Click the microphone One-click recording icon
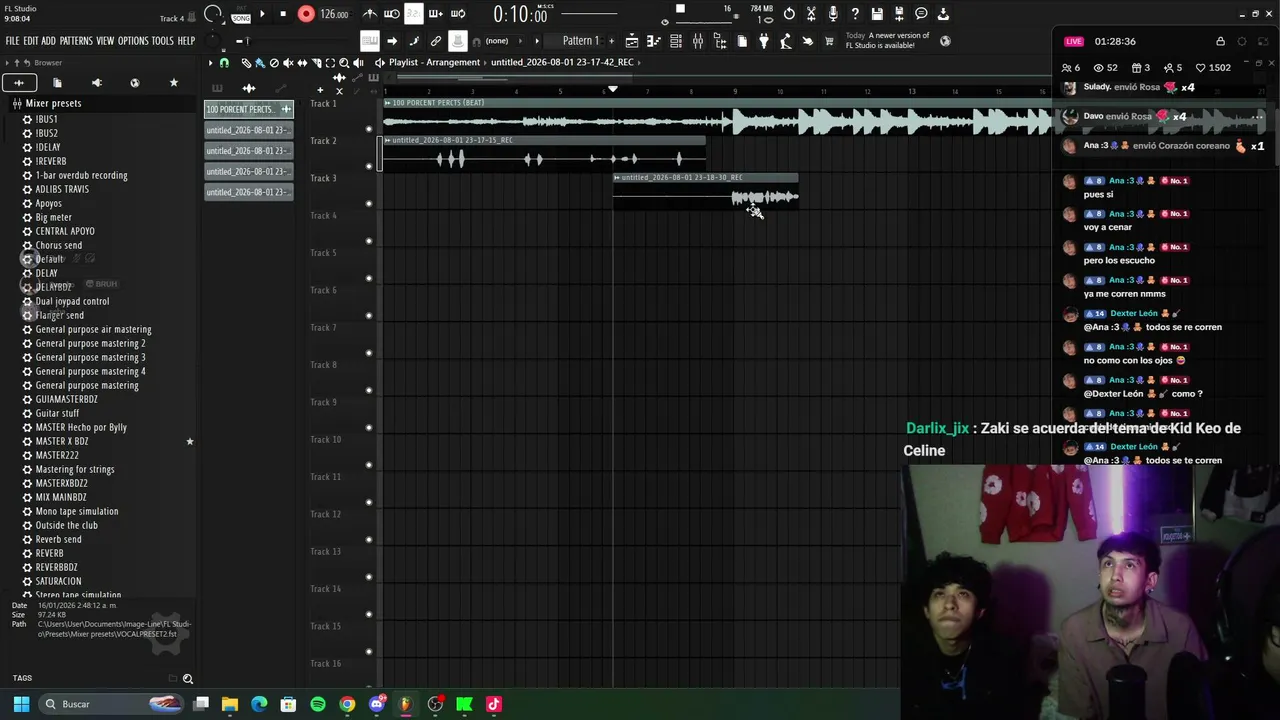Image resolution: width=1280 pixels, height=720 pixels. [x=833, y=14]
